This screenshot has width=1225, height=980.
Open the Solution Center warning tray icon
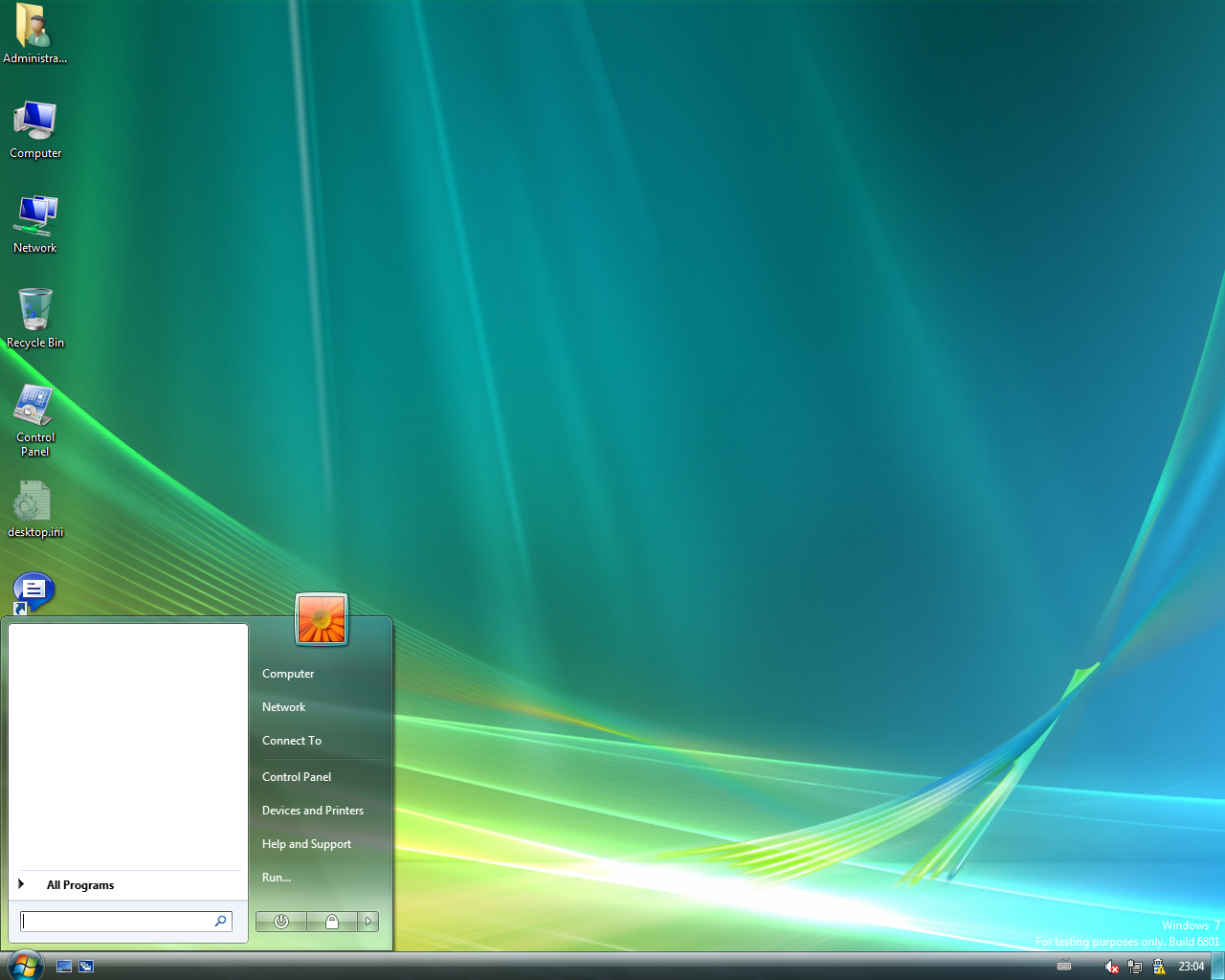(1158, 967)
